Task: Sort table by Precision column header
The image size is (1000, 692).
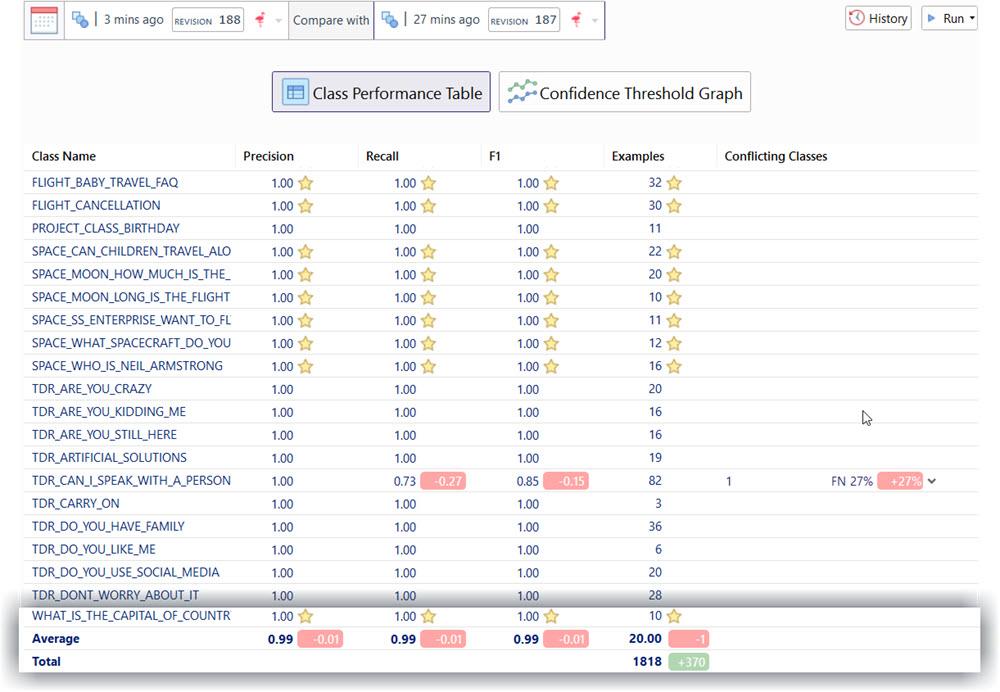Action: (268, 156)
